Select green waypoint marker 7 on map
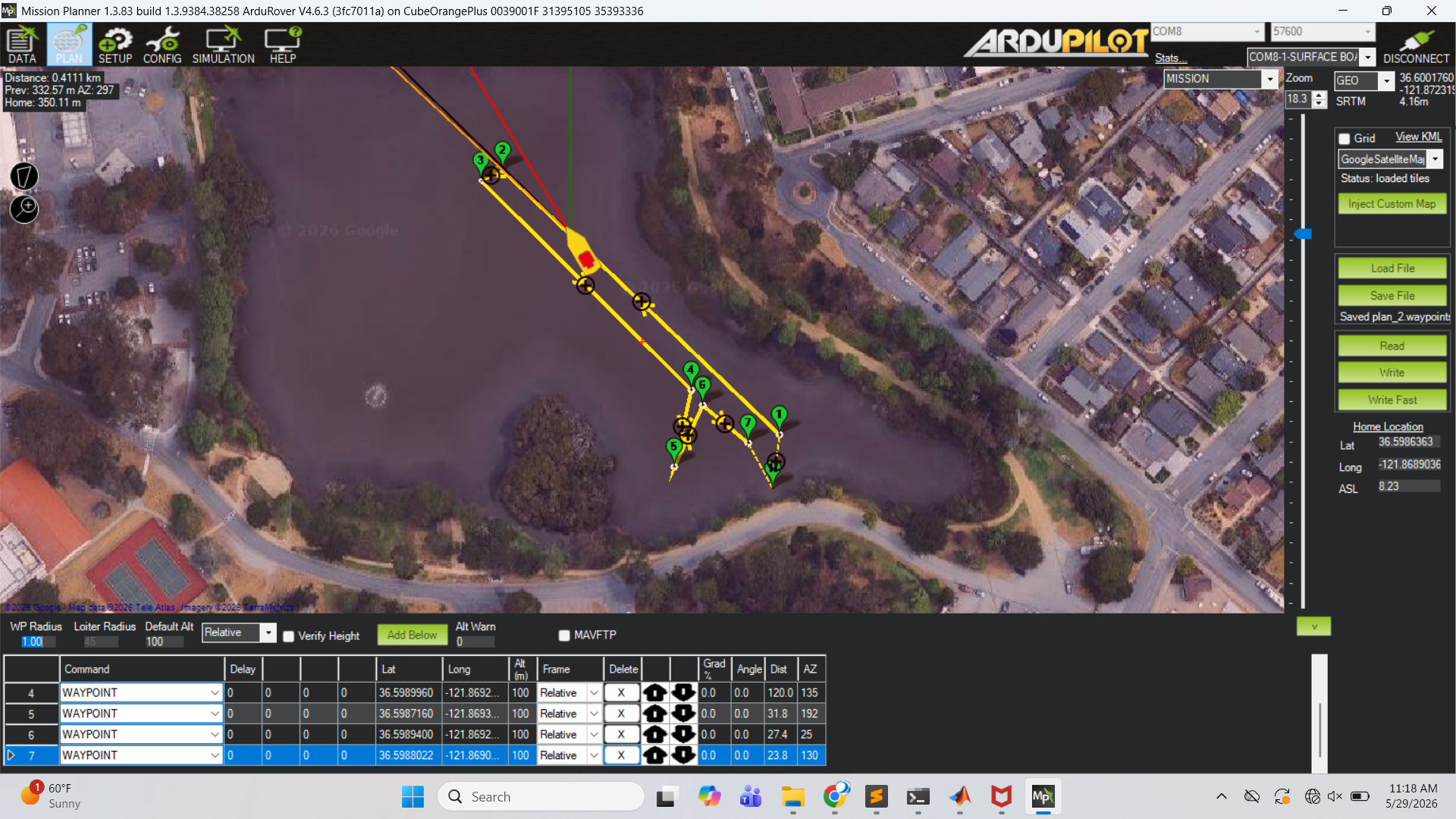Image resolution: width=1456 pixels, height=819 pixels. click(748, 425)
